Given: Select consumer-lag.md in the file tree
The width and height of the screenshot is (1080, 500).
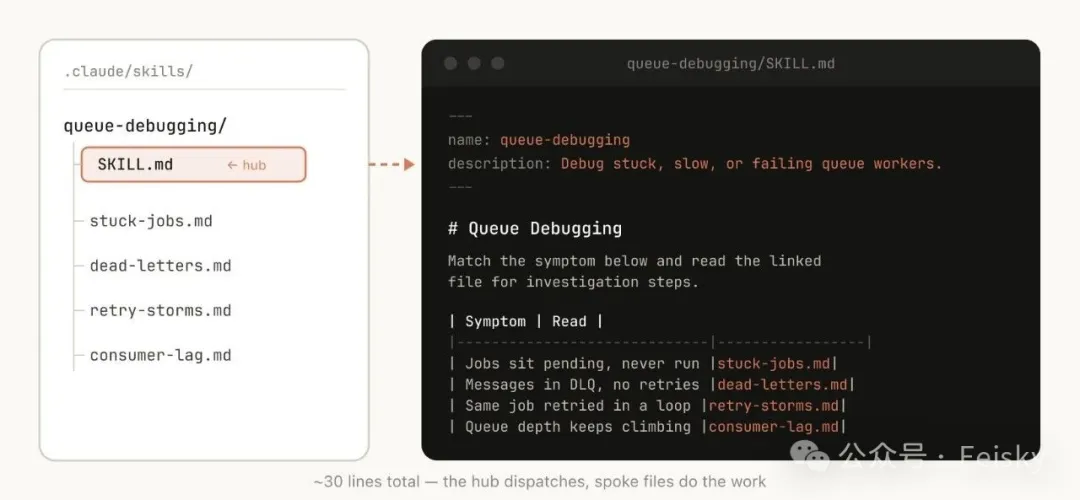Looking at the screenshot, I should (160, 355).
